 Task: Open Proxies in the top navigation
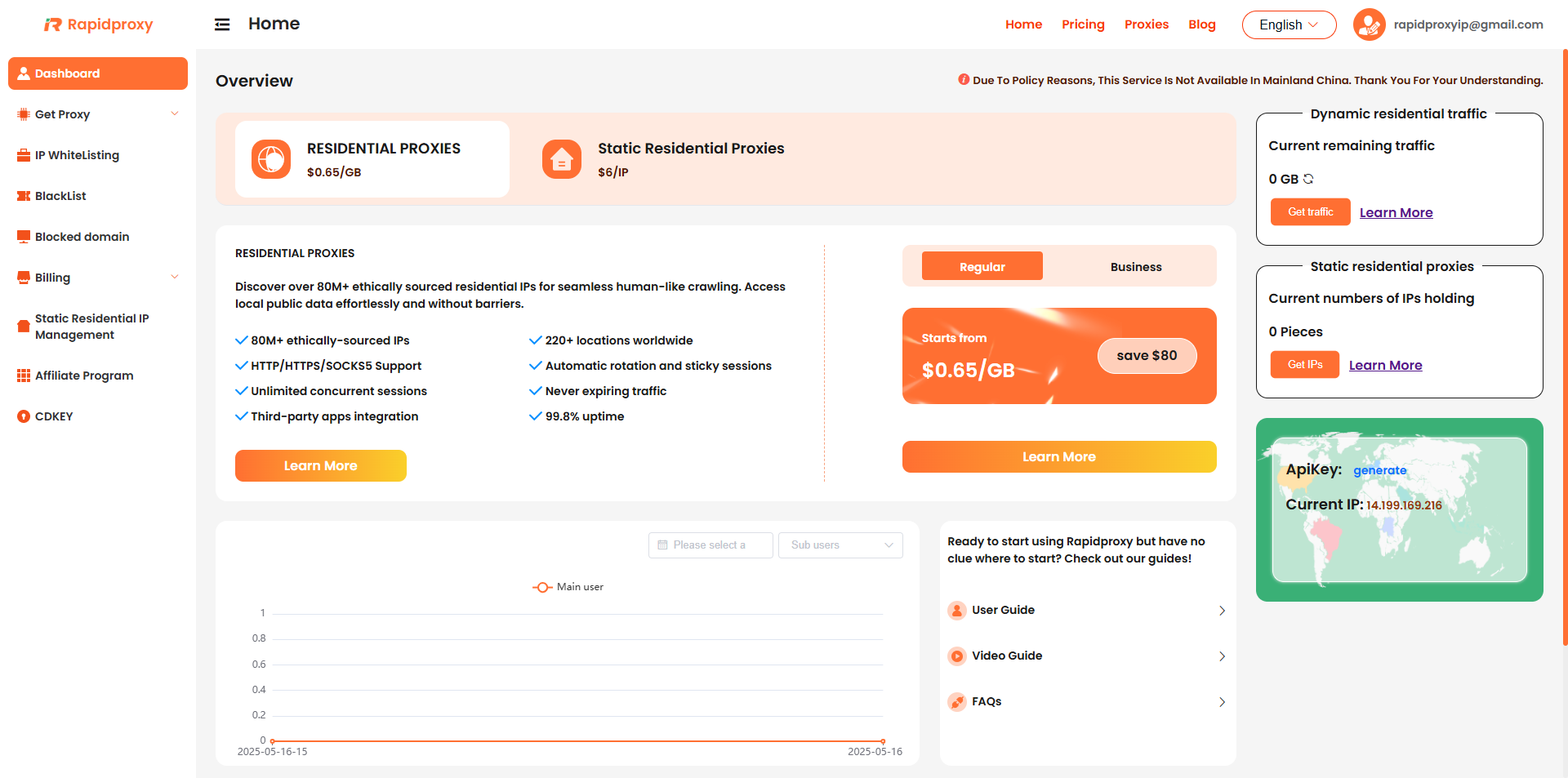[1147, 24]
